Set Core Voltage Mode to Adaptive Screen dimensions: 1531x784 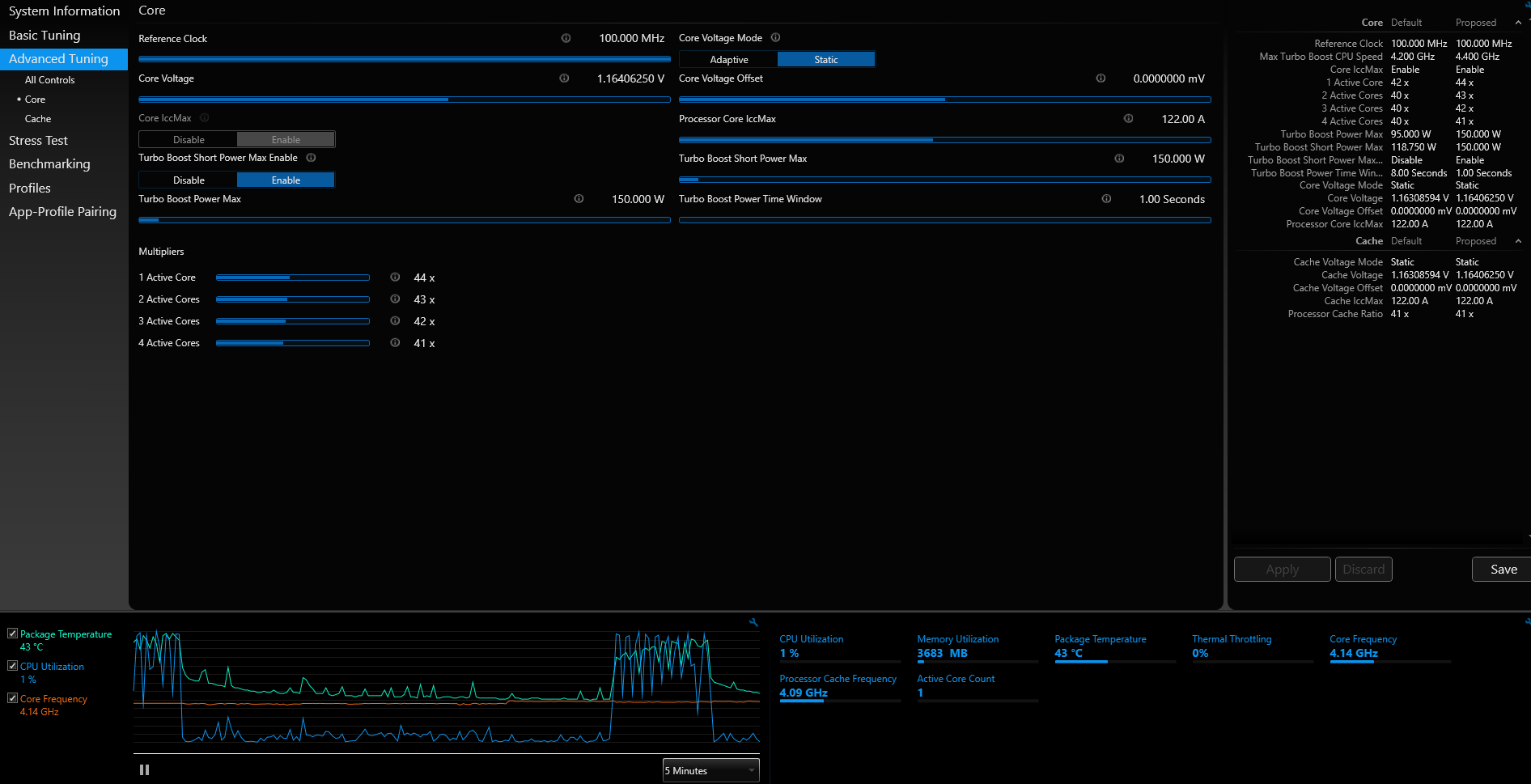[728, 59]
